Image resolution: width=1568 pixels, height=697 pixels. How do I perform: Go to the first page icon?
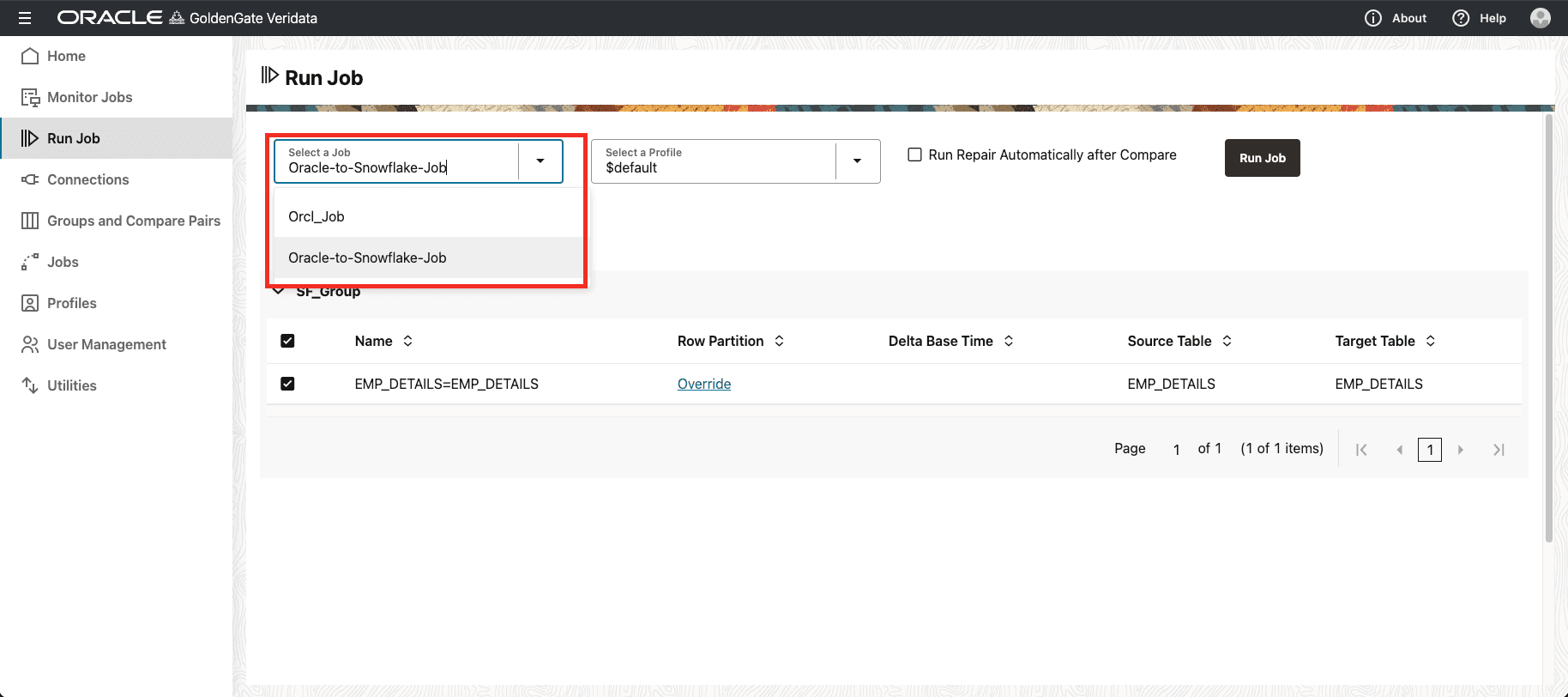coord(1361,450)
